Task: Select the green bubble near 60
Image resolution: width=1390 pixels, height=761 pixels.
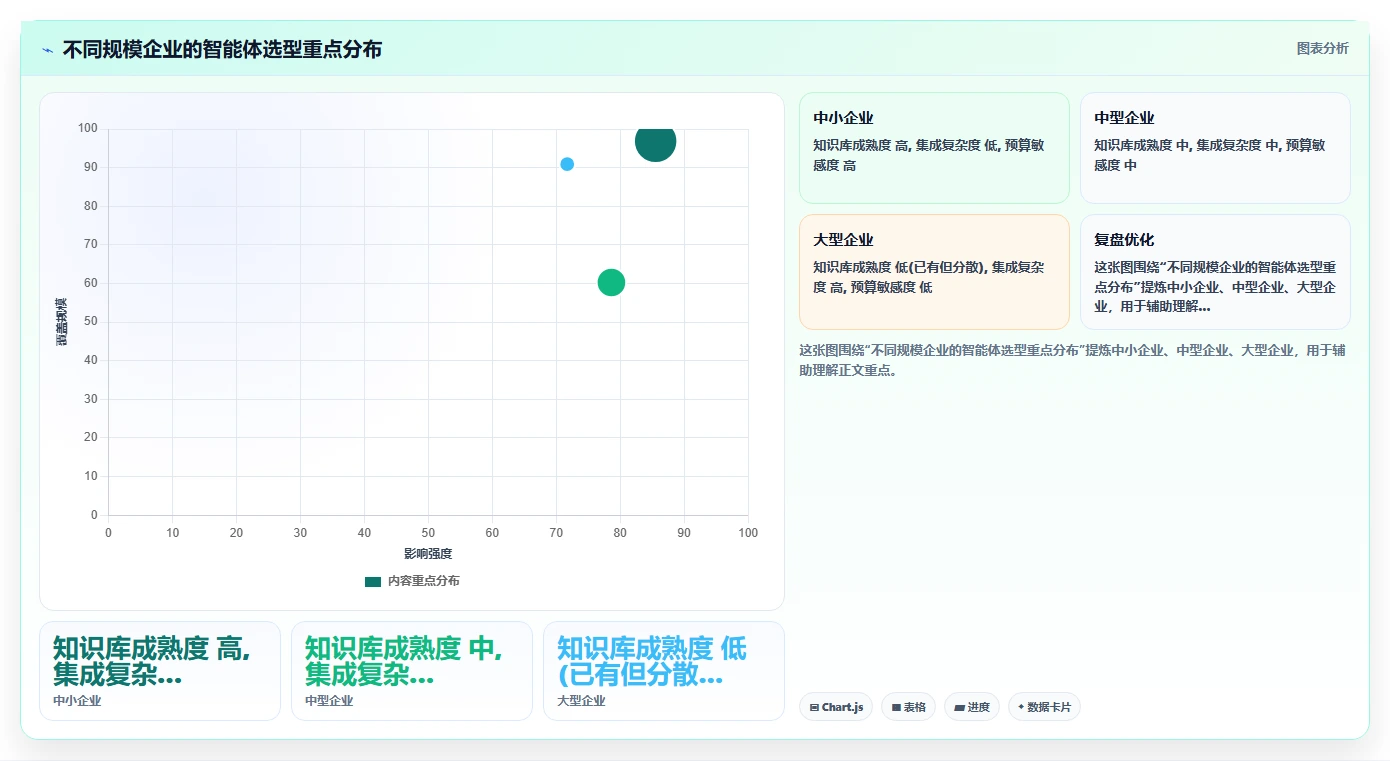Action: coord(611,283)
